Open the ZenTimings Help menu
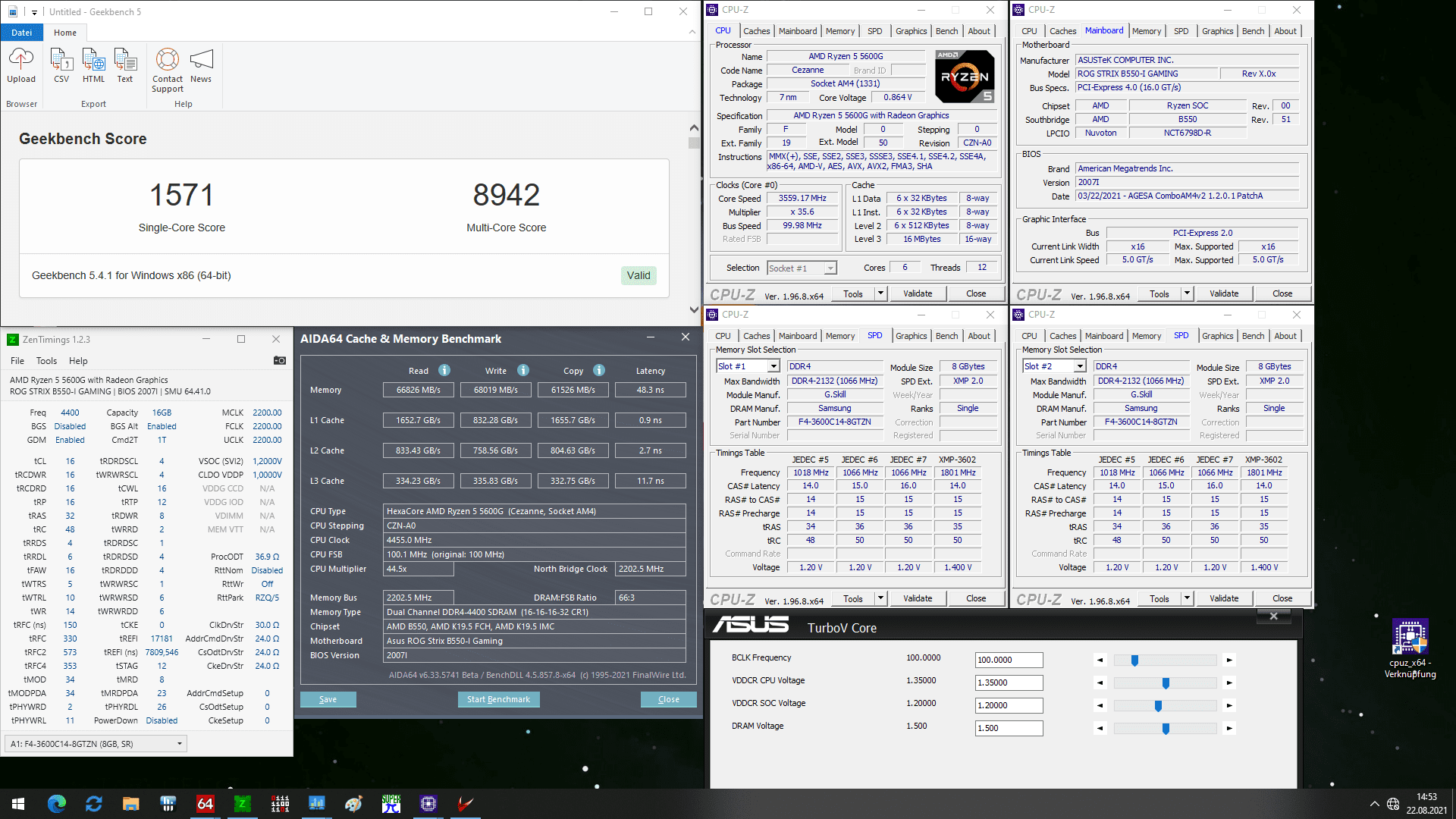 78,361
